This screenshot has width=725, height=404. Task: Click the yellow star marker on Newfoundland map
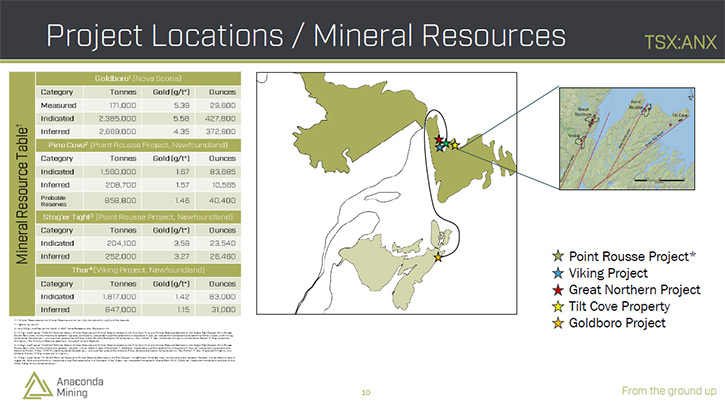(x=455, y=146)
